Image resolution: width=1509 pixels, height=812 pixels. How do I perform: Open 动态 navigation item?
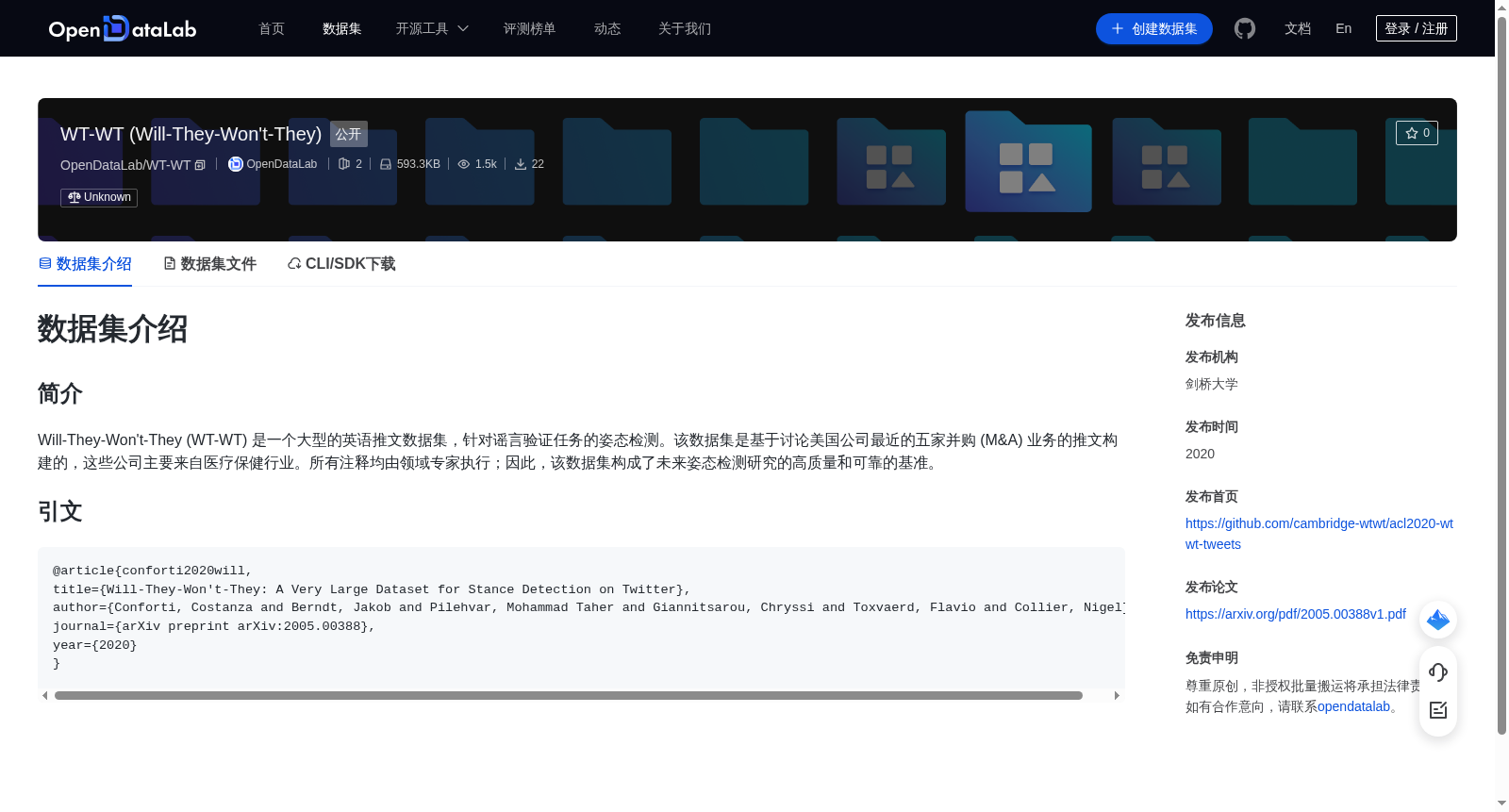pos(607,29)
